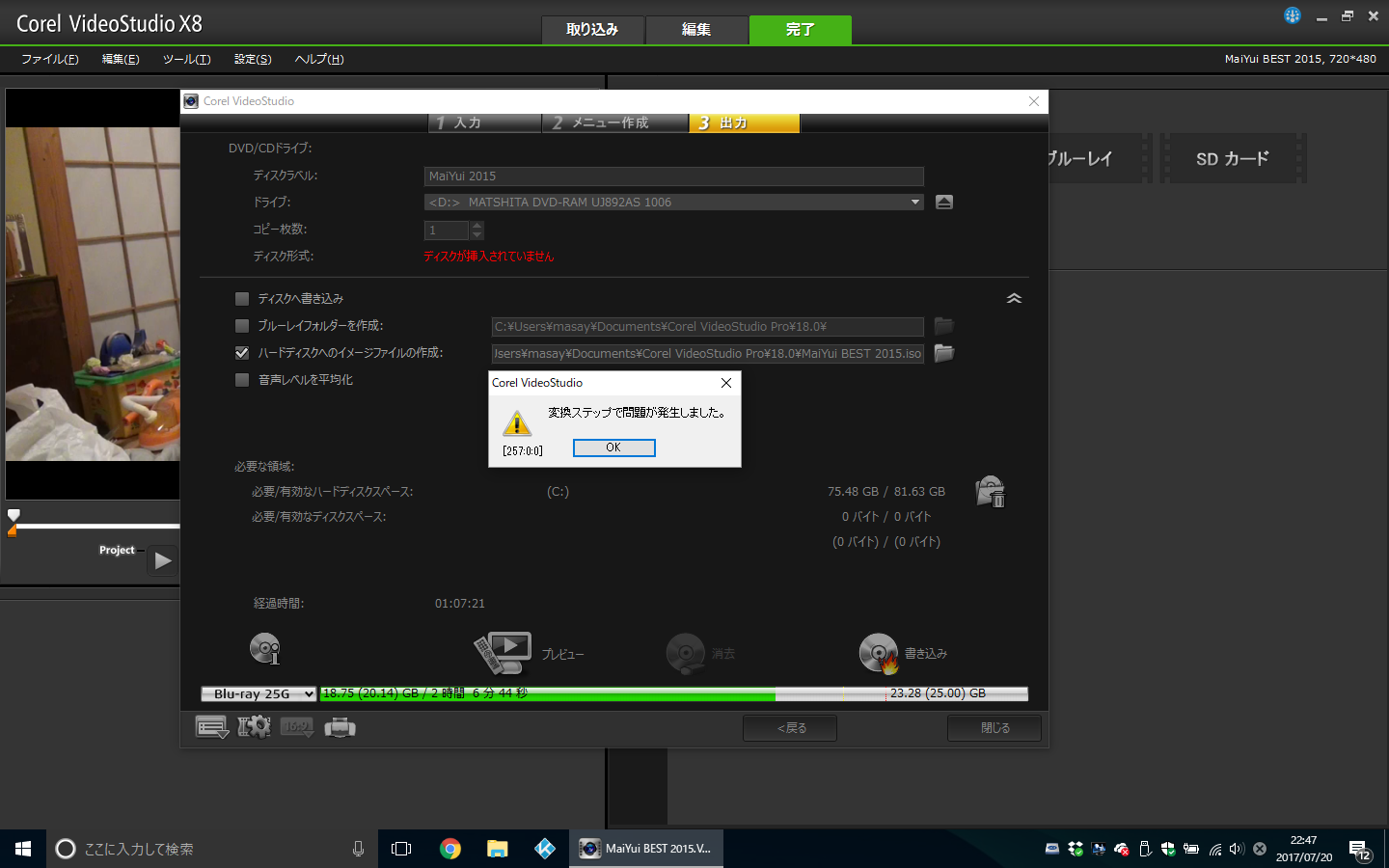Select the 3 出力 step tab
This screenshot has width=1389, height=868.
pos(744,123)
